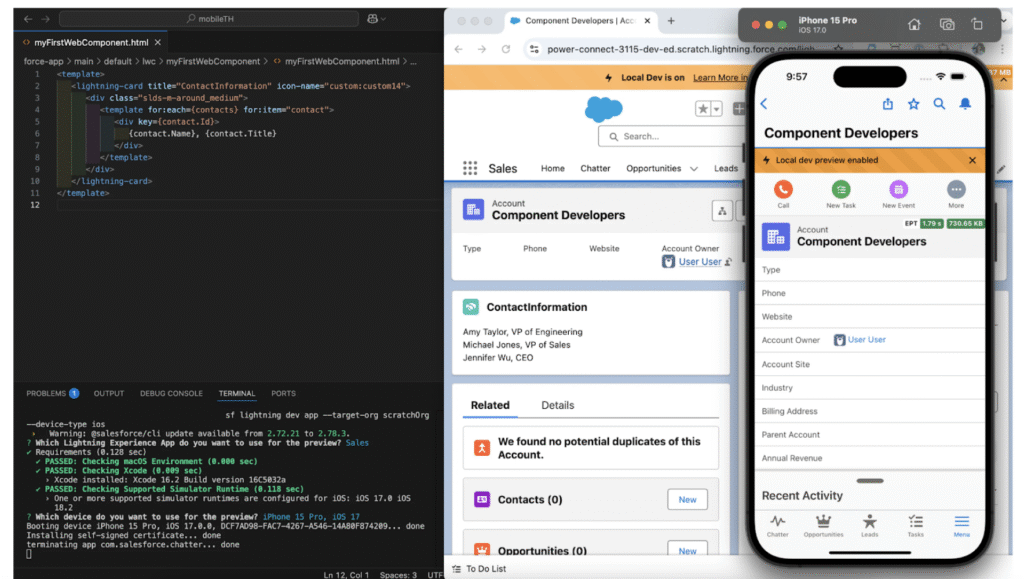This screenshot has height=579, width=1024.
Task: Take a simulator screenshot with camera icon
Action: 946,25
